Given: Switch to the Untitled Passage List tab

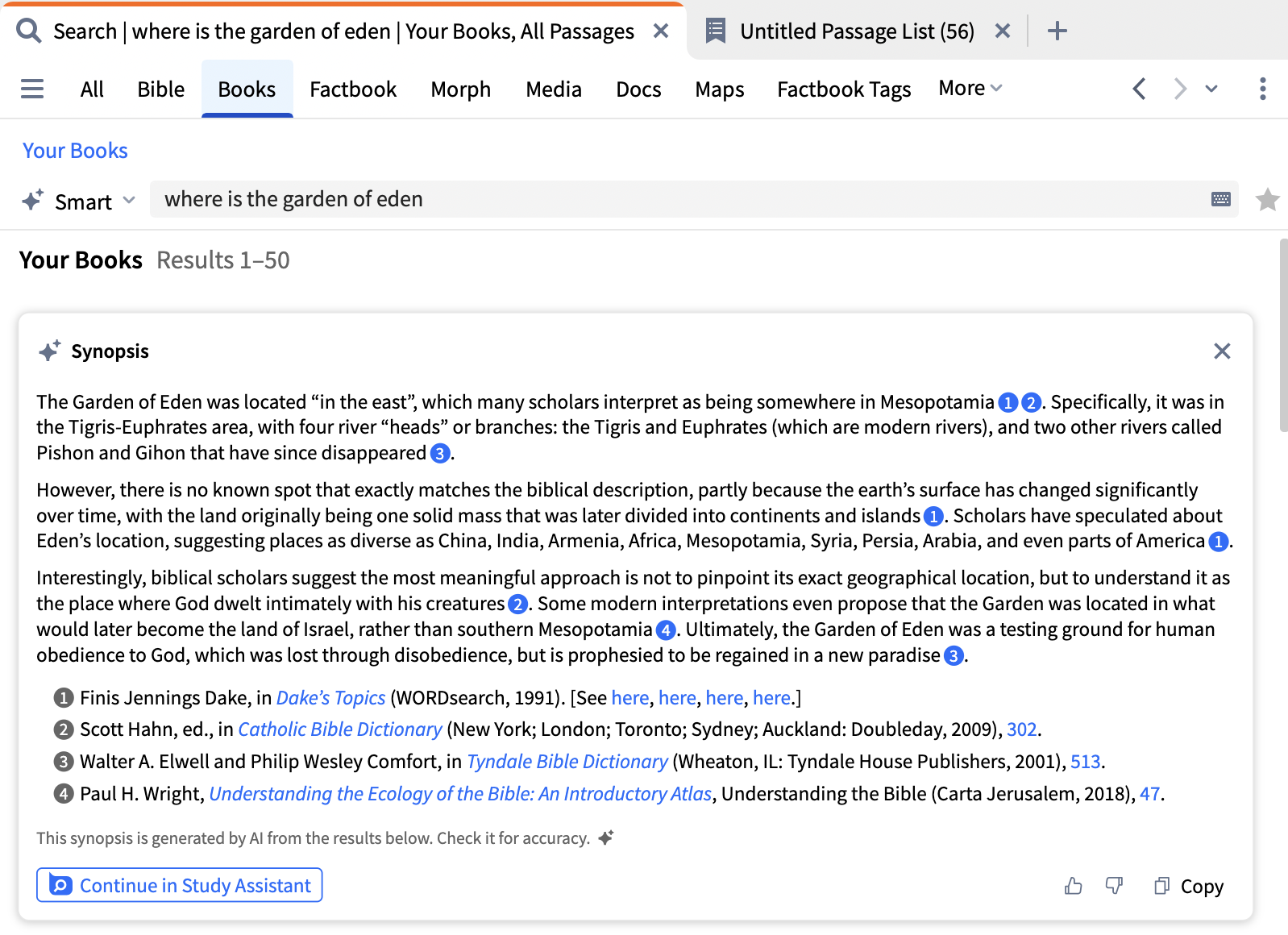Looking at the screenshot, I should coord(858,31).
